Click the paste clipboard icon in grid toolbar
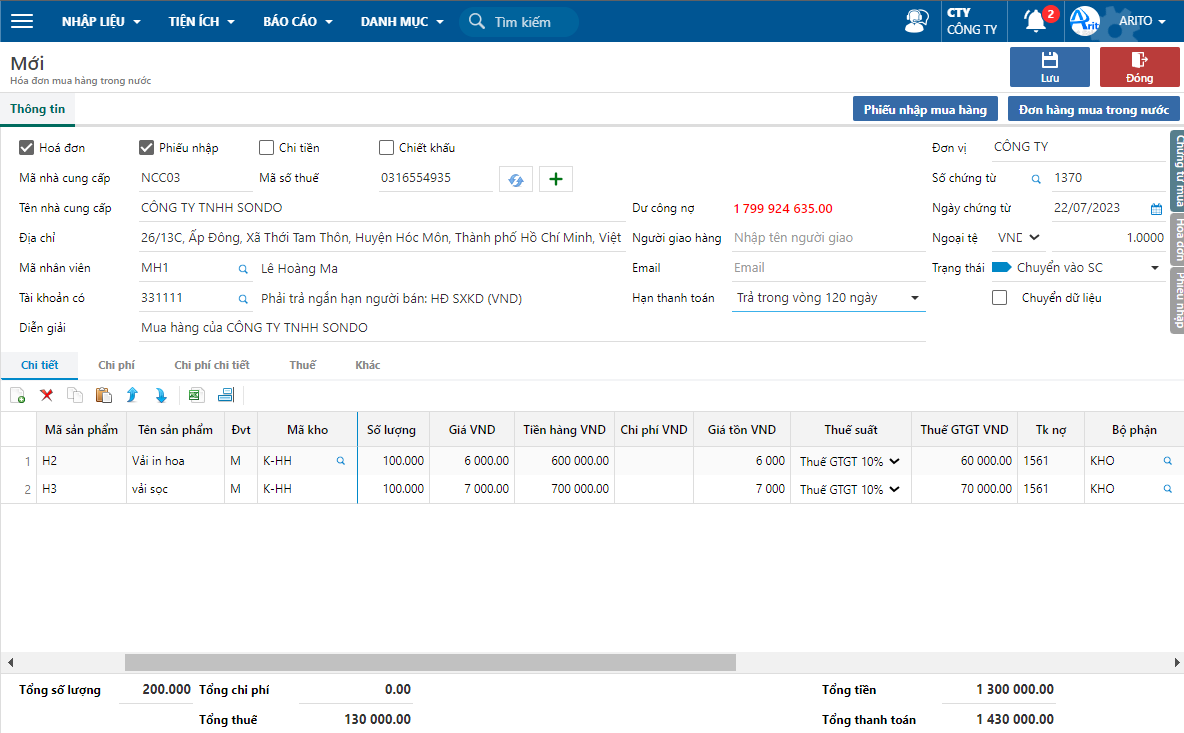 (x=103, y=395)
